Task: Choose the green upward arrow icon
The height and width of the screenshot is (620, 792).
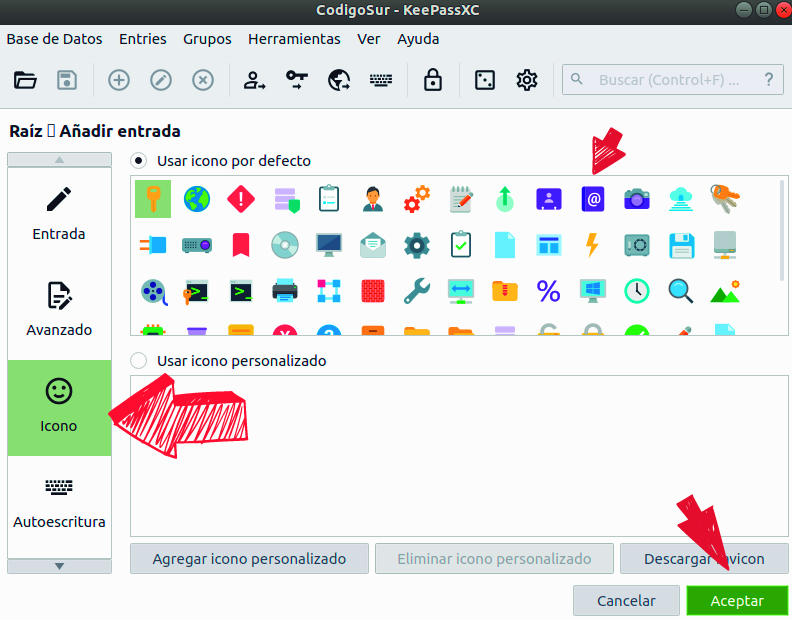Action: point(505,199)
